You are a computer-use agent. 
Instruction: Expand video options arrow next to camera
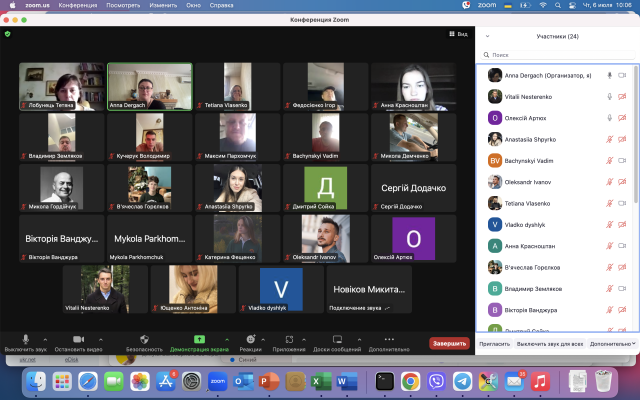coord(101,339)
